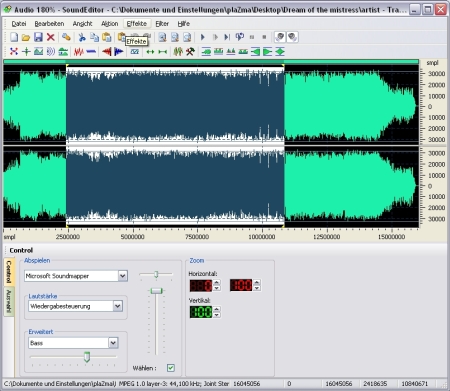Click the first zoom magnifier page icon
The image size is (450, 391).
[x=162, y=37]
